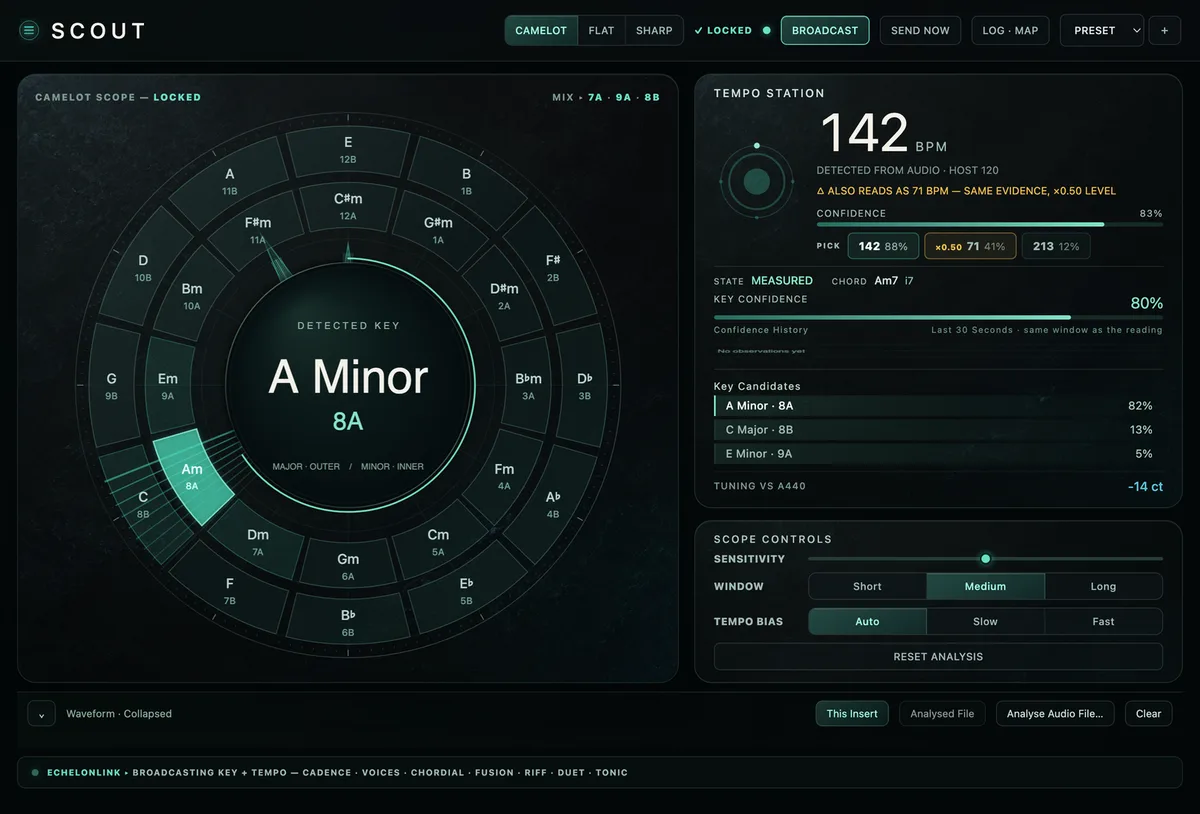The image size is (1200, 814).
Task: Switch notation to Sharp
Action: (654, 30)
